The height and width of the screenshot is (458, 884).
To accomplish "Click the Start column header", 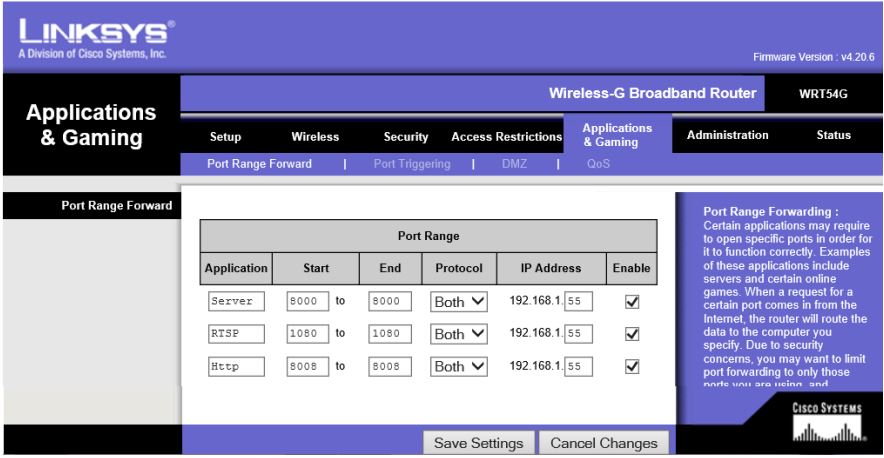I will pyautogui.click(x=316, y=268).
